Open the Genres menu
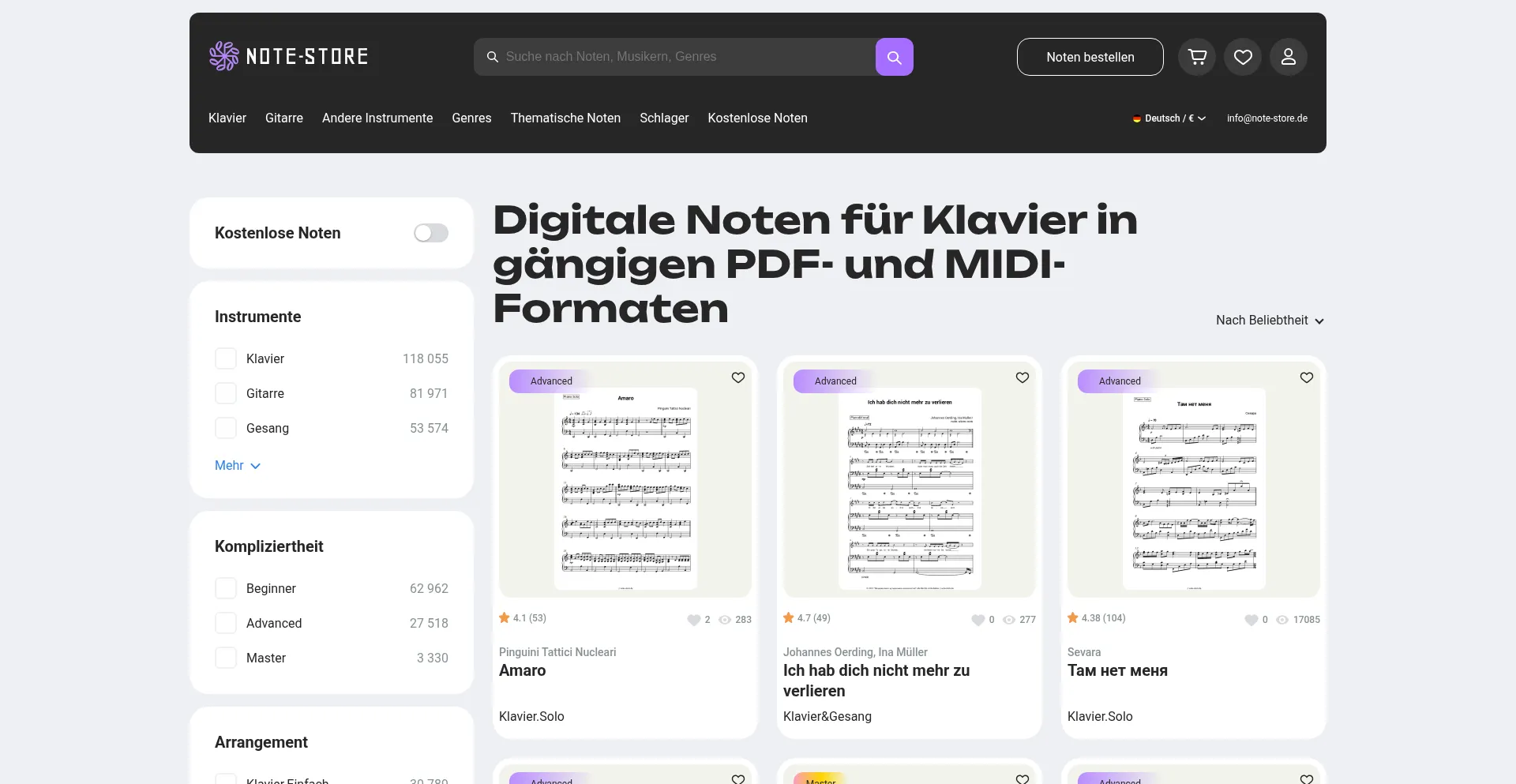Viewport: 1516px width, 784px height. pos(471,118)
